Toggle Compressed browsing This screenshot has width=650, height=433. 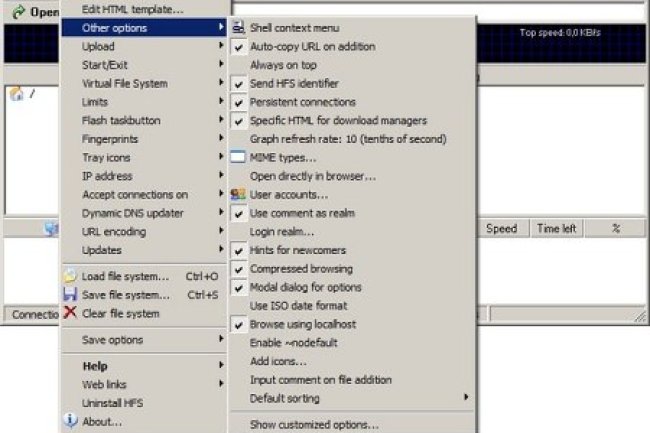click(353, 269)
